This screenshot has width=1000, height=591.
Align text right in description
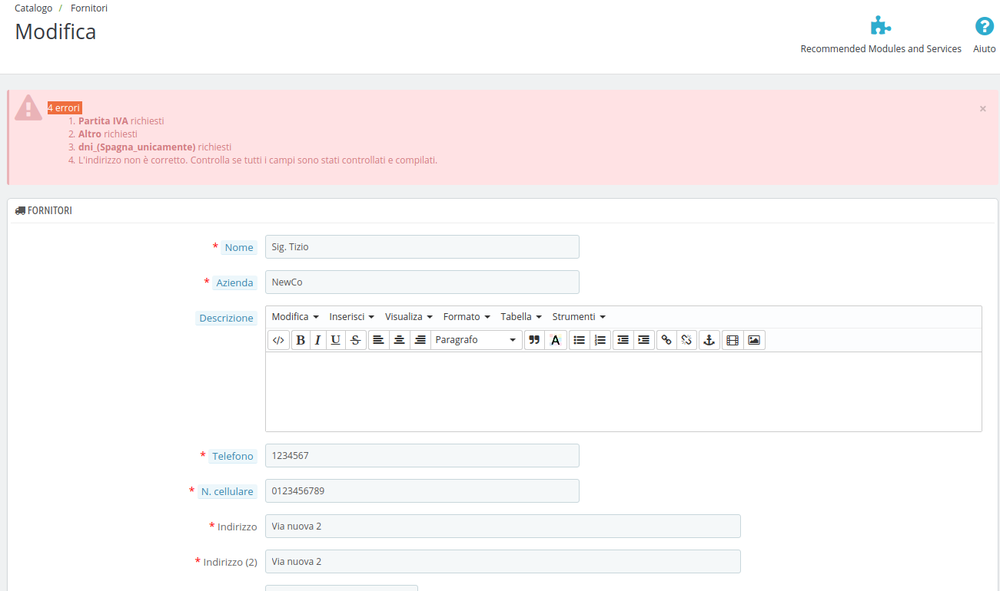pyautogui.click(x=420, y=340)
